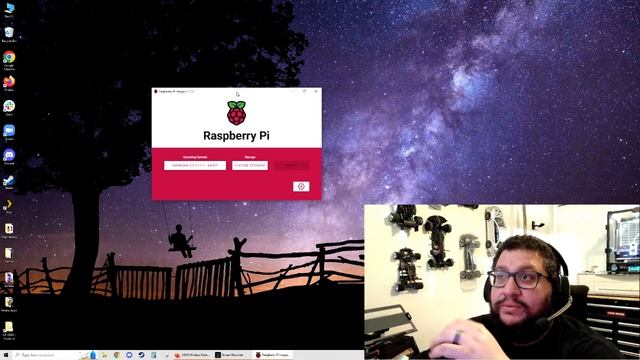Open the Slack desktop shortcut
This screenshot has width=640, height=360.
pos(9,108)
